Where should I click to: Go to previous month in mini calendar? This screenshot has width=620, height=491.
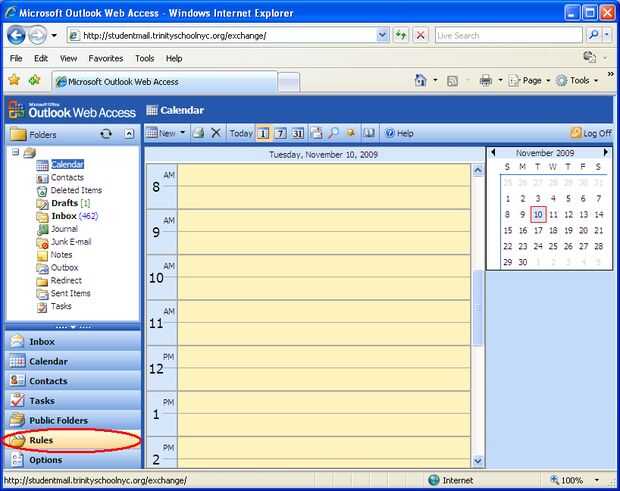(x=493, y=153)
